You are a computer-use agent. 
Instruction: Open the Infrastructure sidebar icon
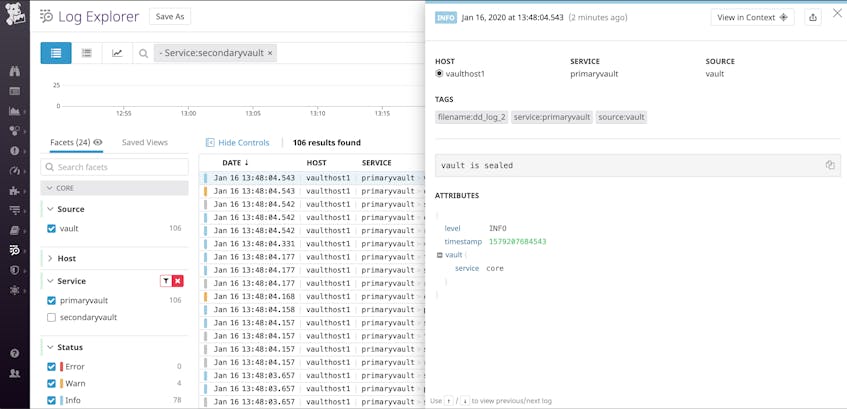click(15, 131)
